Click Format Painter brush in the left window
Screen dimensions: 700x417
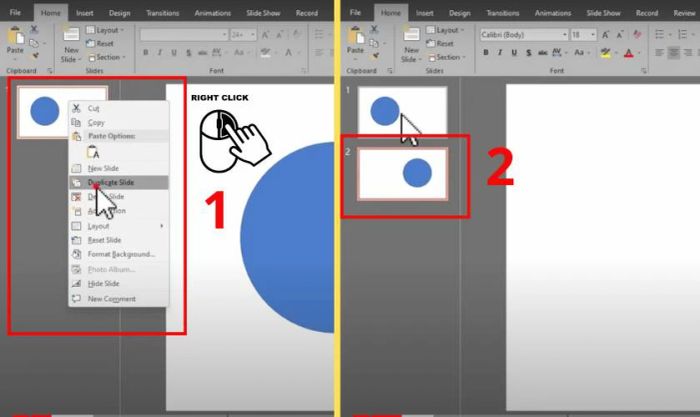[x=35, y=55]
